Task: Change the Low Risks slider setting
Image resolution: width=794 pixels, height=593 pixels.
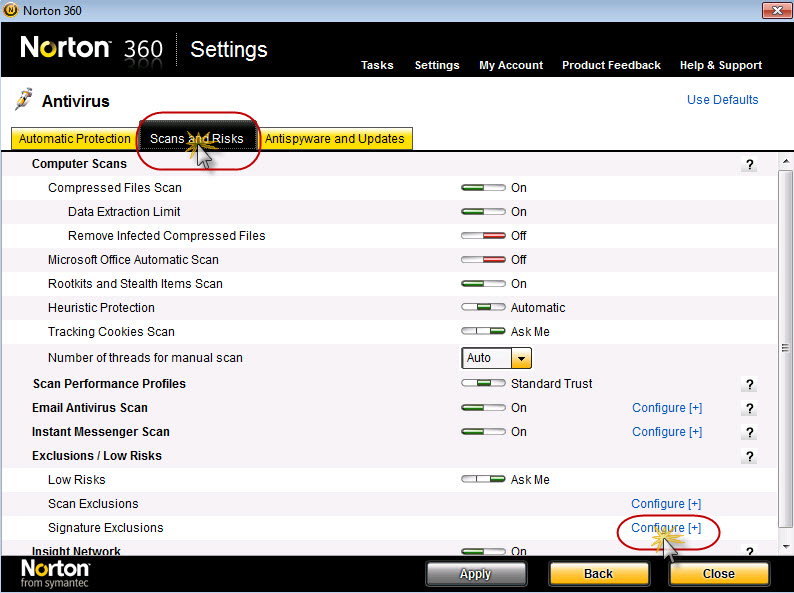Action: pyautogui.click(x=483, y=479)
